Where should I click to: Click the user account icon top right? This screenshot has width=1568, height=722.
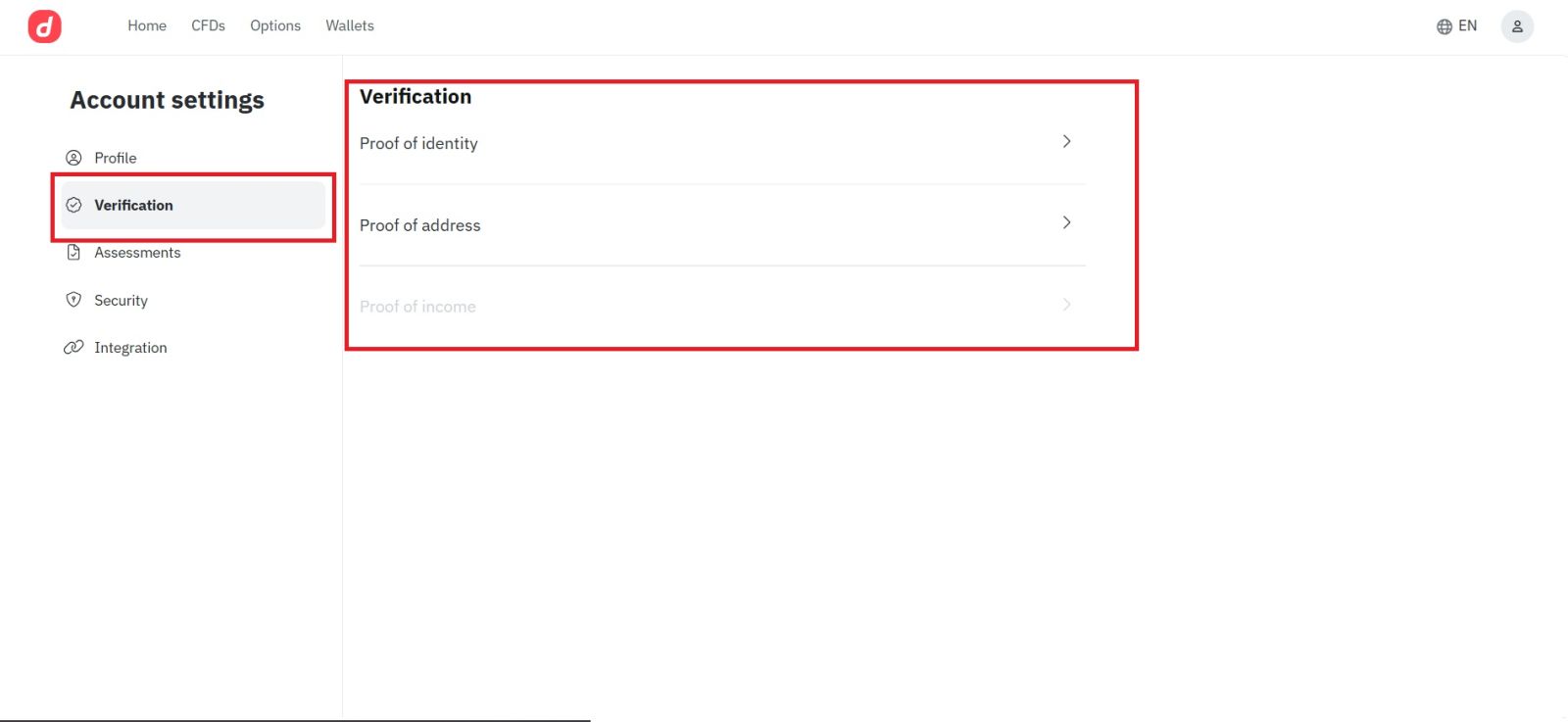[1517, 26]
